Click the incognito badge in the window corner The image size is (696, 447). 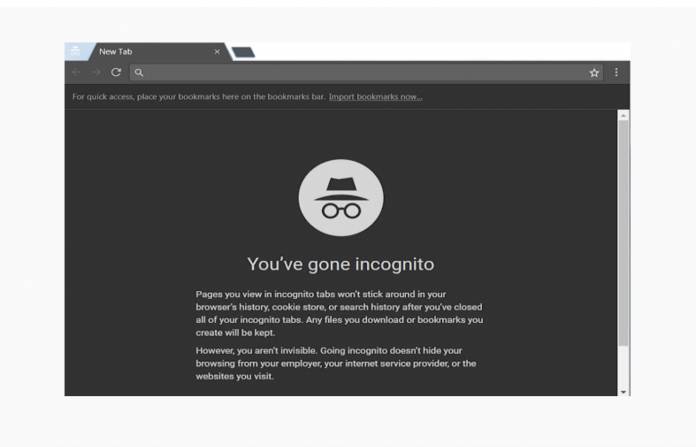tap(76, 51)
